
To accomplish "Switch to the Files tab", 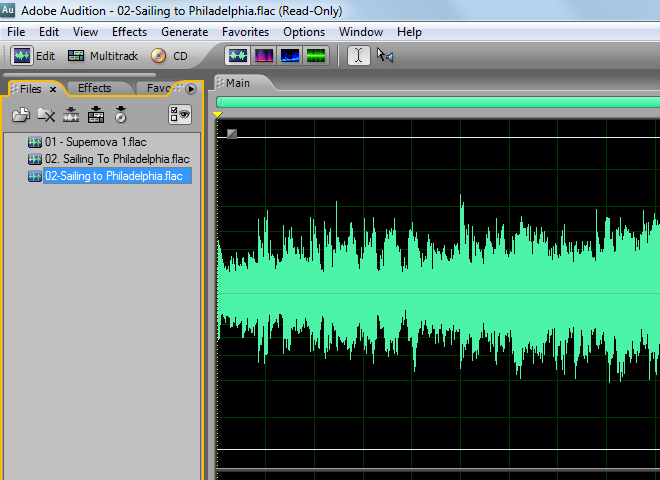I will tap(30, 89).
